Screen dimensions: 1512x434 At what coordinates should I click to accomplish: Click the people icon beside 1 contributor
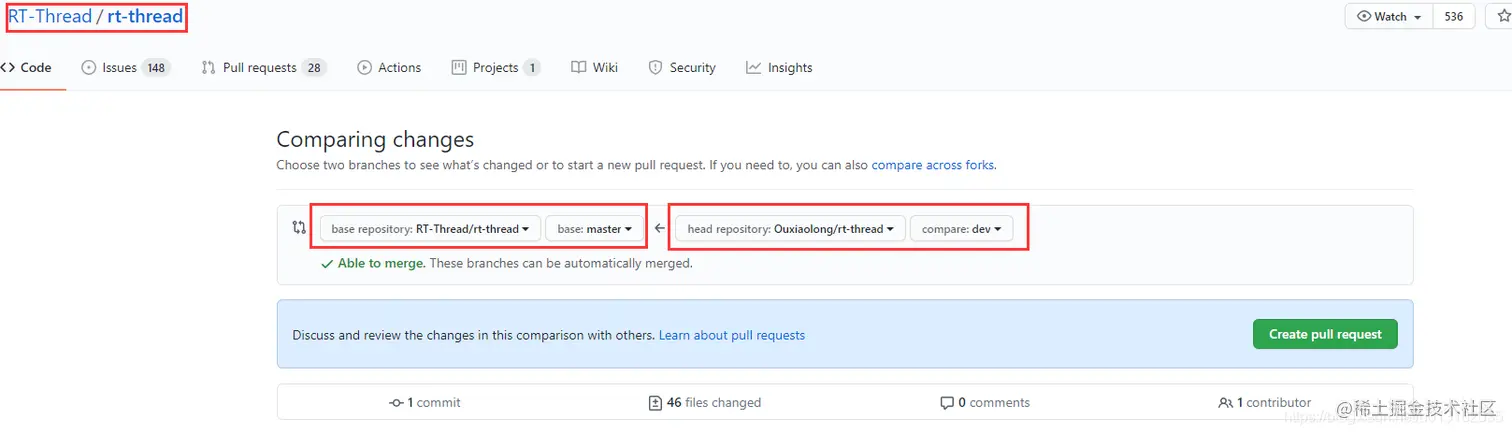pyautogui.click(x=1226, y=403)
